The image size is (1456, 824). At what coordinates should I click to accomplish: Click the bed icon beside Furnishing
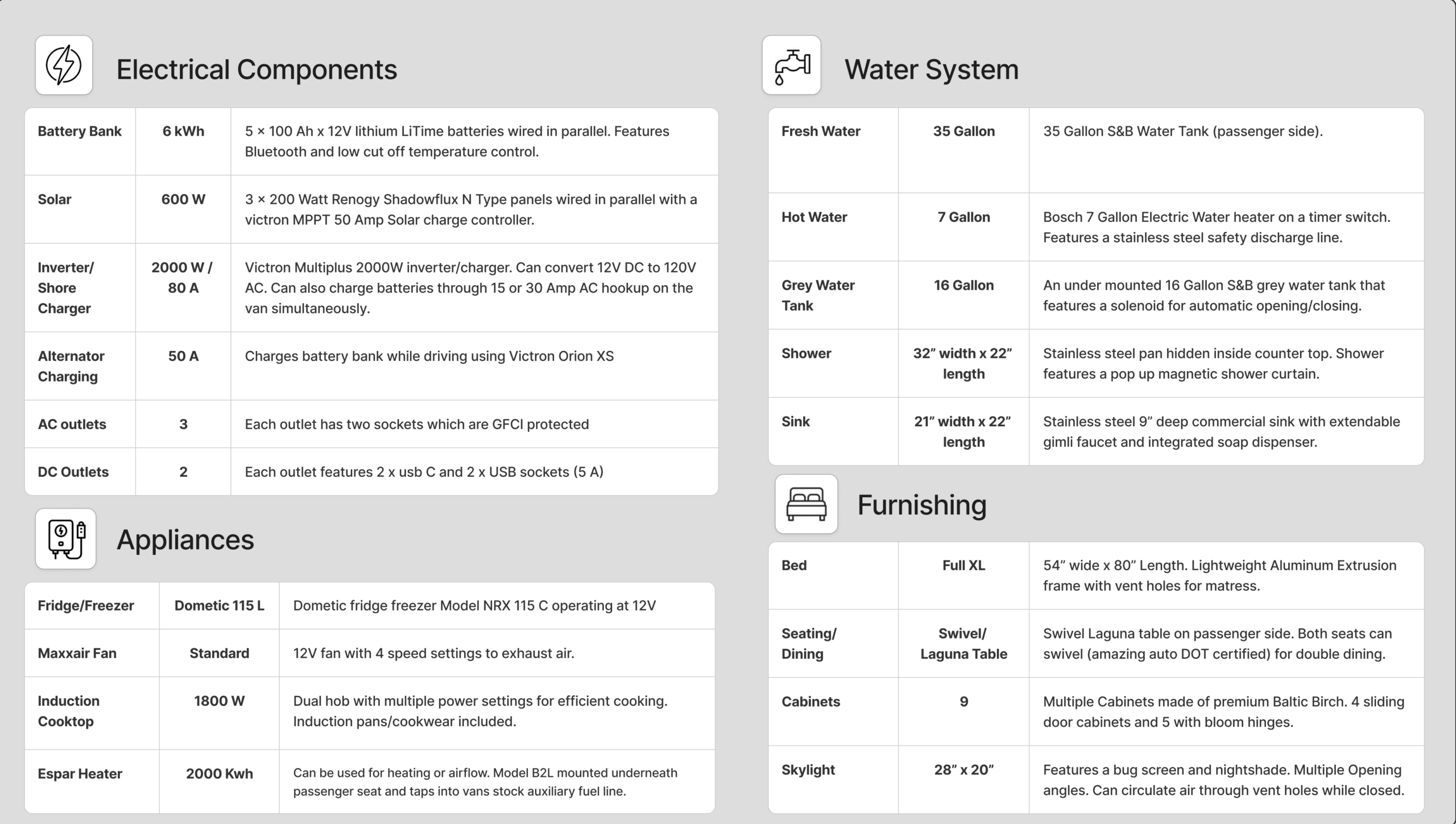(806, 504)
